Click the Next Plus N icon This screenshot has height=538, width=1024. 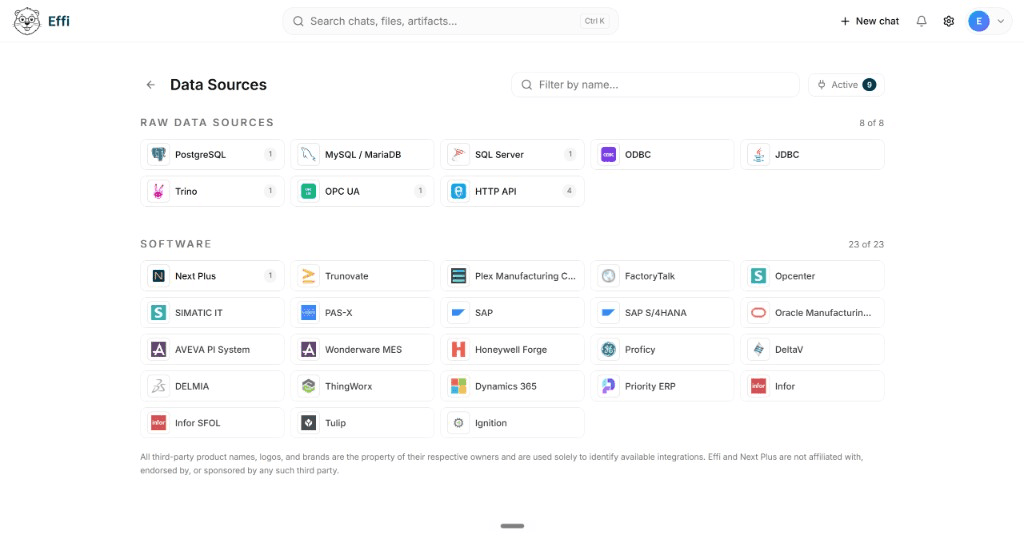pyautogui.click(x=158, y=276)
